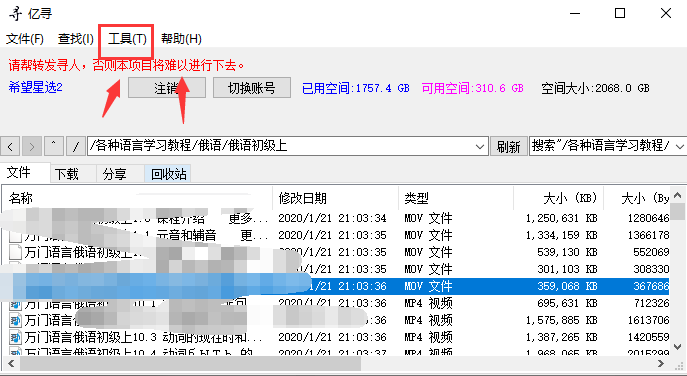This screenshot has height=376, width=687.
Task: Switch to the 回收站 tab
Action: point(169,174)
